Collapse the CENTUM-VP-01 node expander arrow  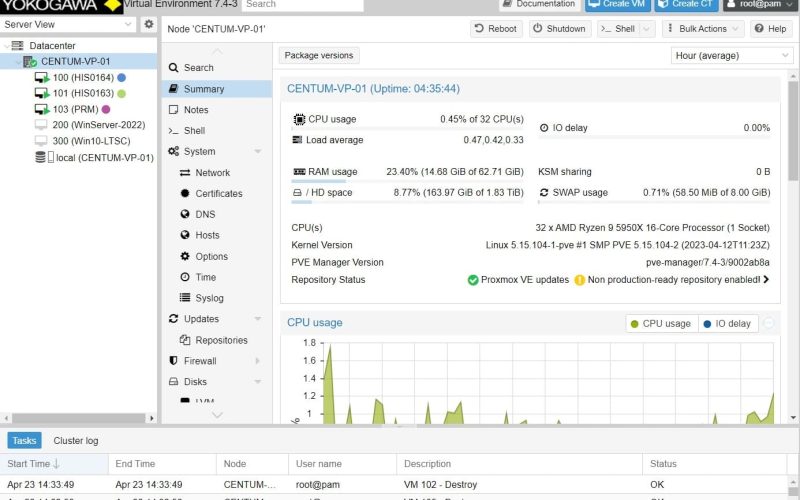pos(18,62)
